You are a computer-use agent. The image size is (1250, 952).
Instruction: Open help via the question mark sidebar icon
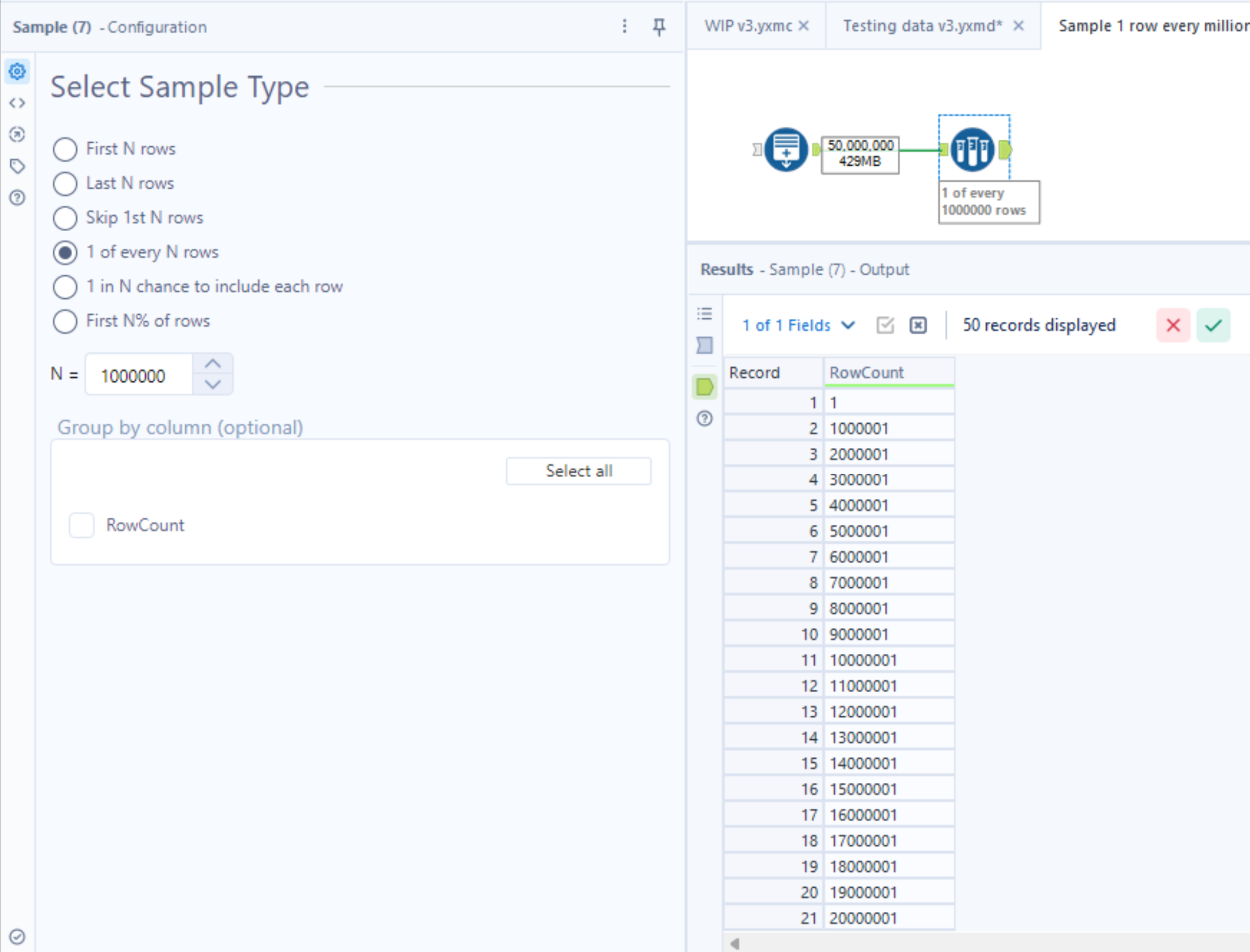click(17, 198)
